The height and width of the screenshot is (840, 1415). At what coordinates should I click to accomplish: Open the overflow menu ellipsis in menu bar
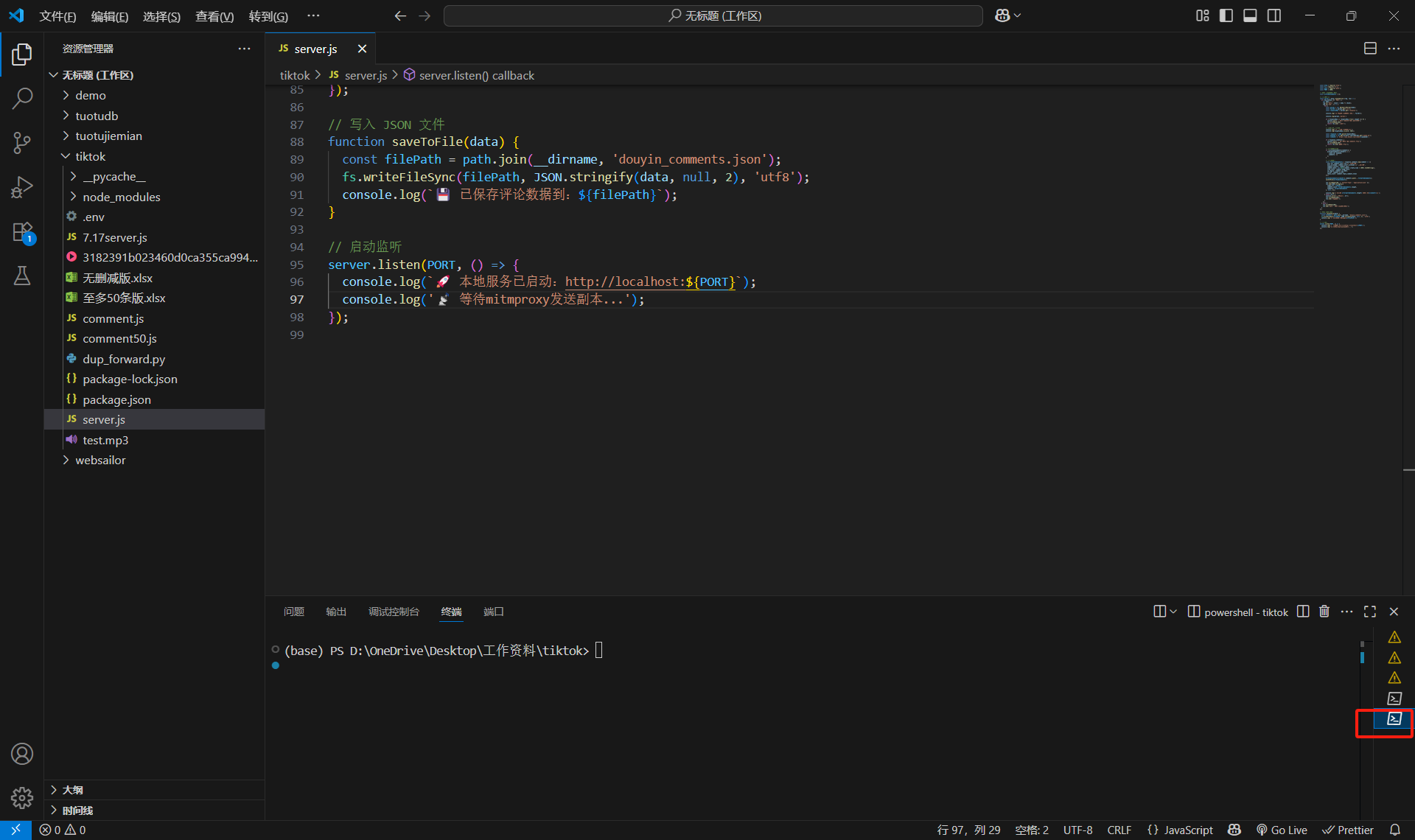[x=313, y=15]
